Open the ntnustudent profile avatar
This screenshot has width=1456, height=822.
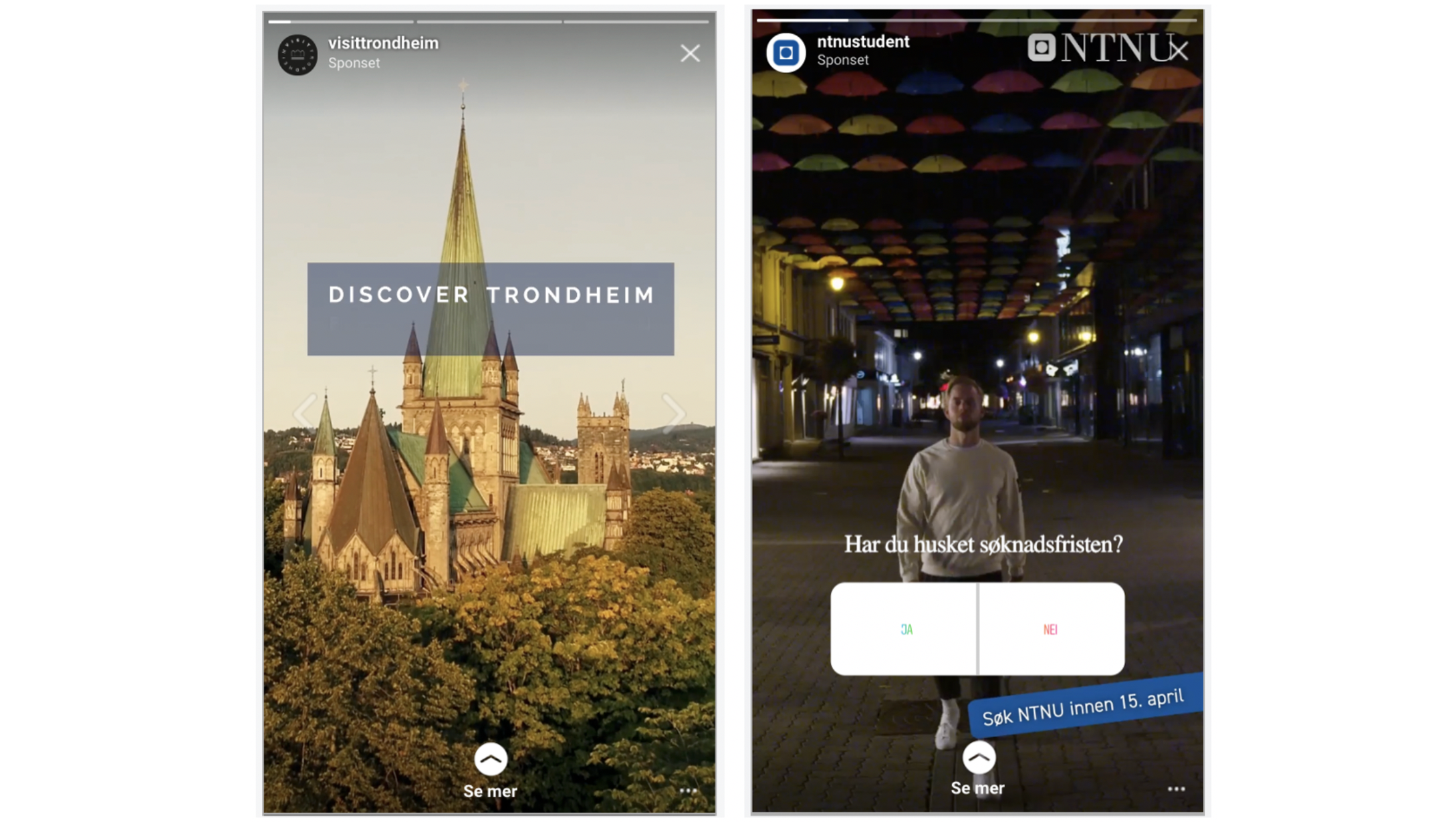tap(785, 52)
